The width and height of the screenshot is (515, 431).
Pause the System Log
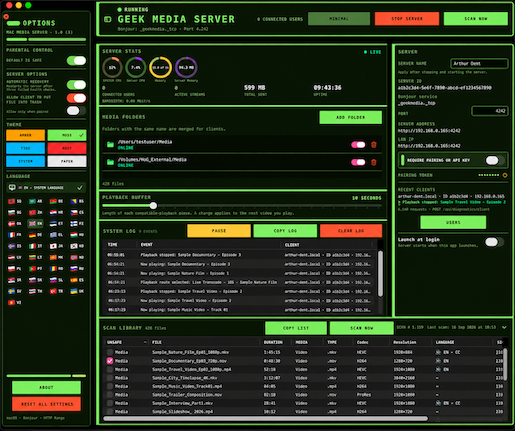click(x=219, y=231)
